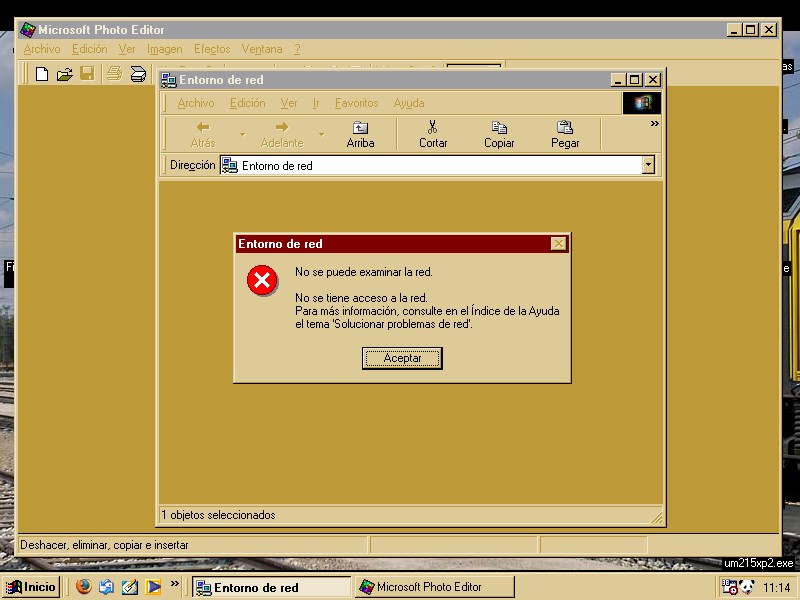Expand the Quick Launch overflow chevron
The width and height of the screenshot is (800, 600).
[174, 584]
